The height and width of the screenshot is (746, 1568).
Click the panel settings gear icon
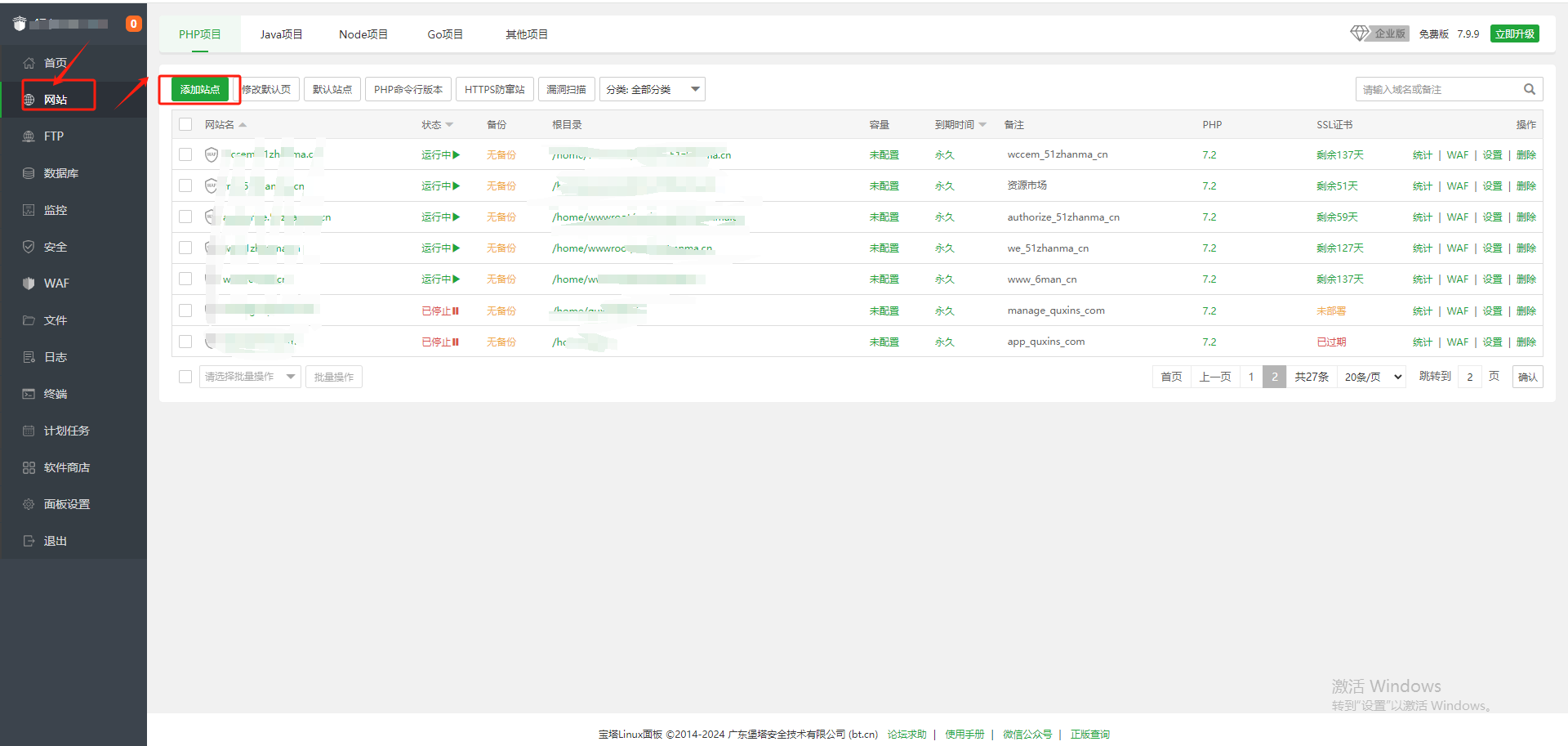(x=29, y=504)
